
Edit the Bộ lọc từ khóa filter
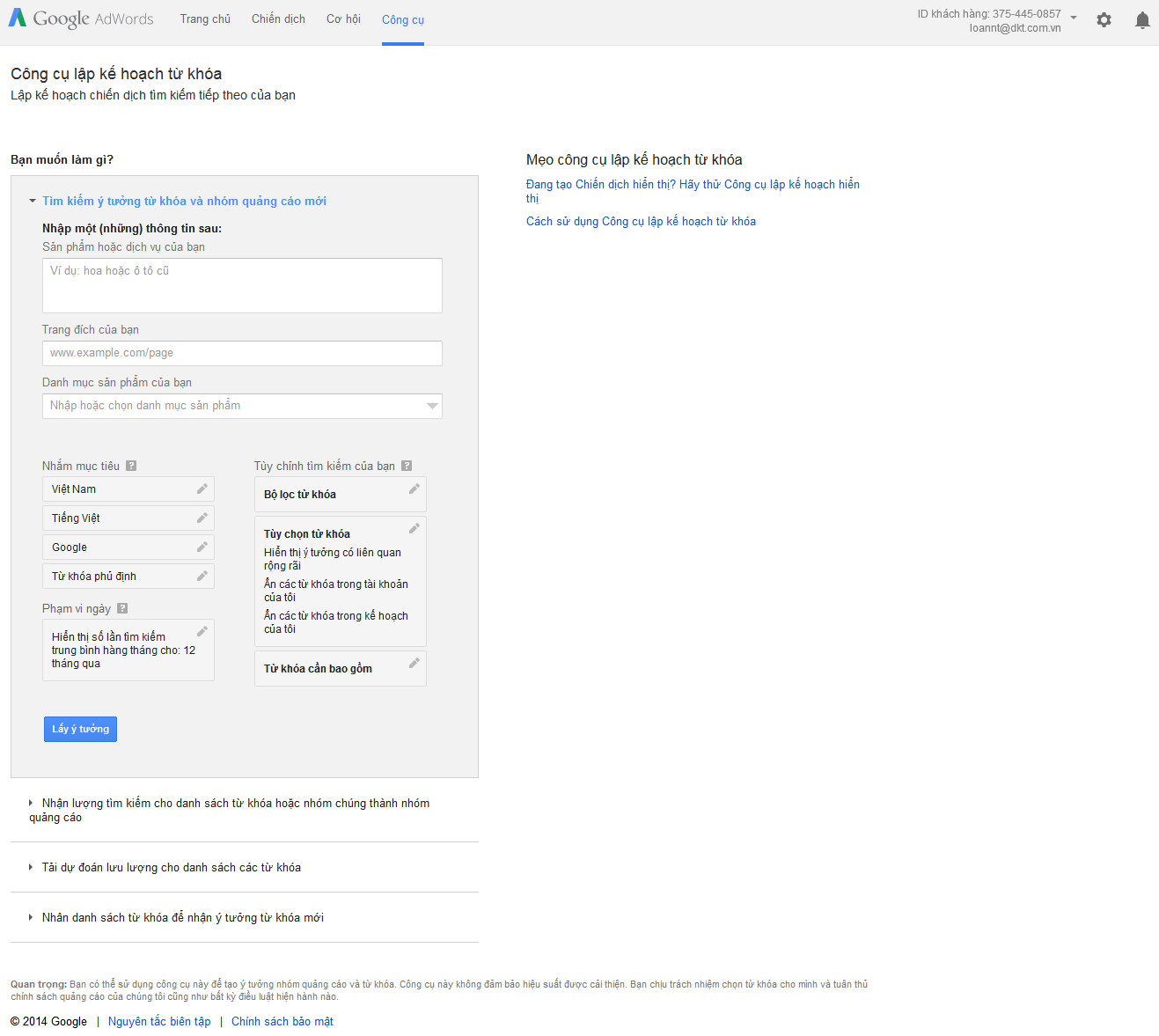pos(414,489)
